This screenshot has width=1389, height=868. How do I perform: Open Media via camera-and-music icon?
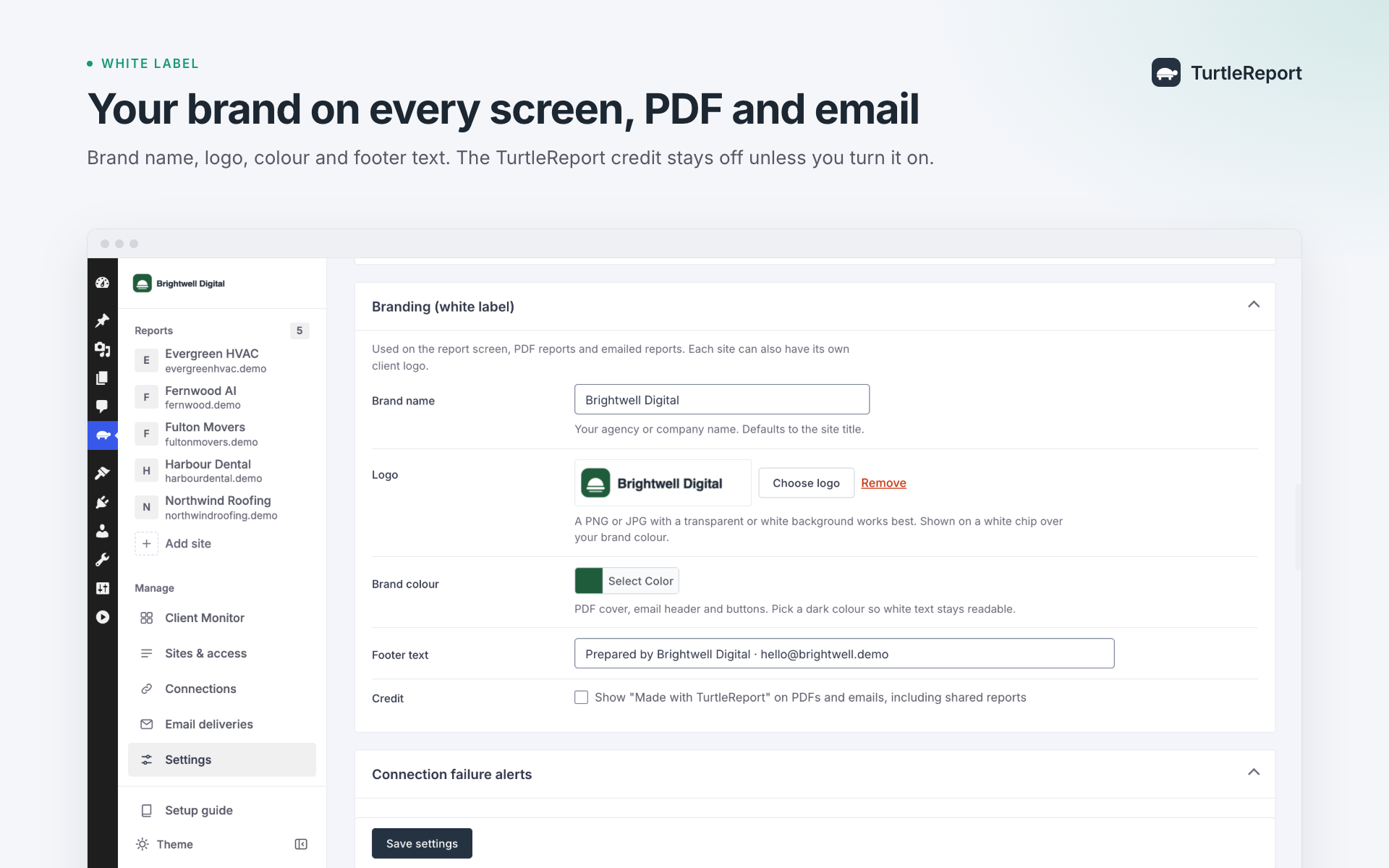[x=102, y=349]
